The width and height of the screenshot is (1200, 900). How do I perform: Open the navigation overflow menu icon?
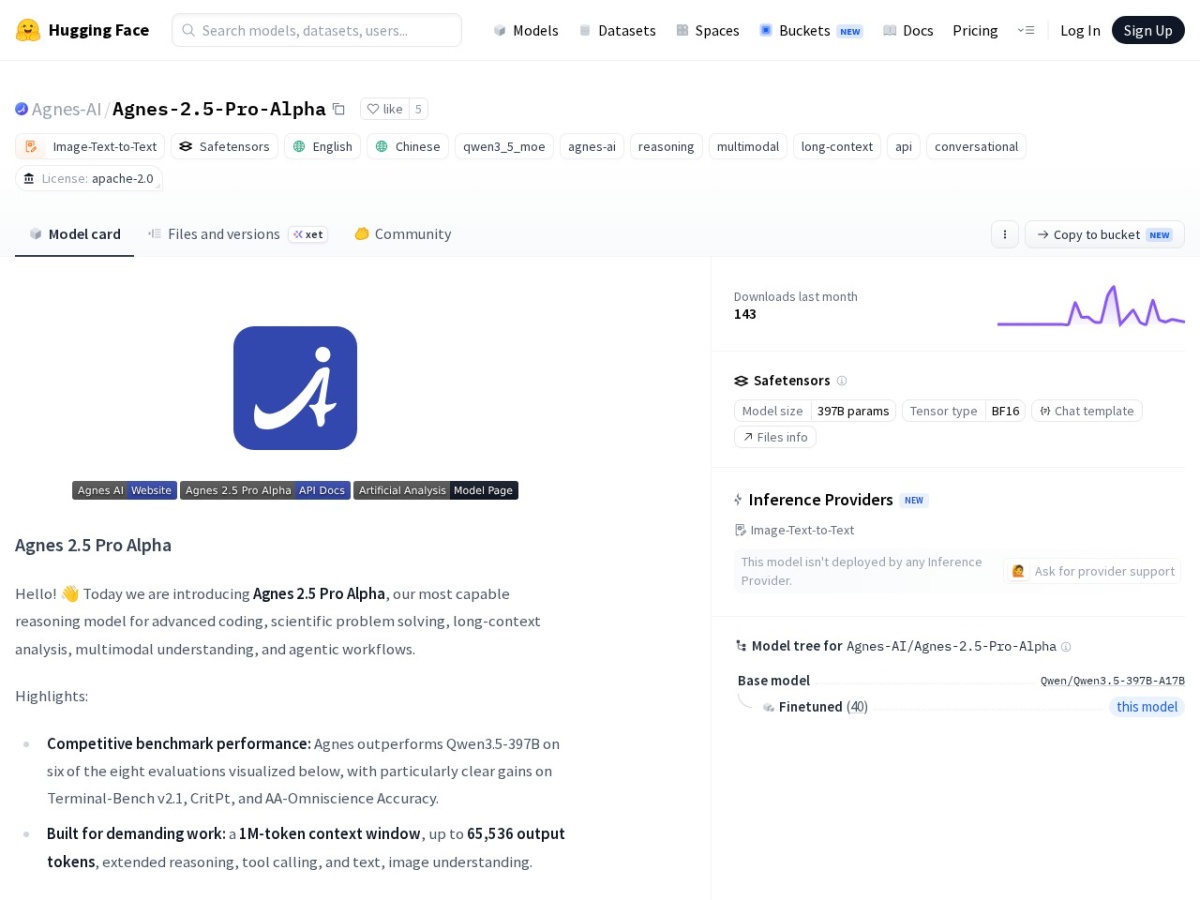tap(1026, 30)
